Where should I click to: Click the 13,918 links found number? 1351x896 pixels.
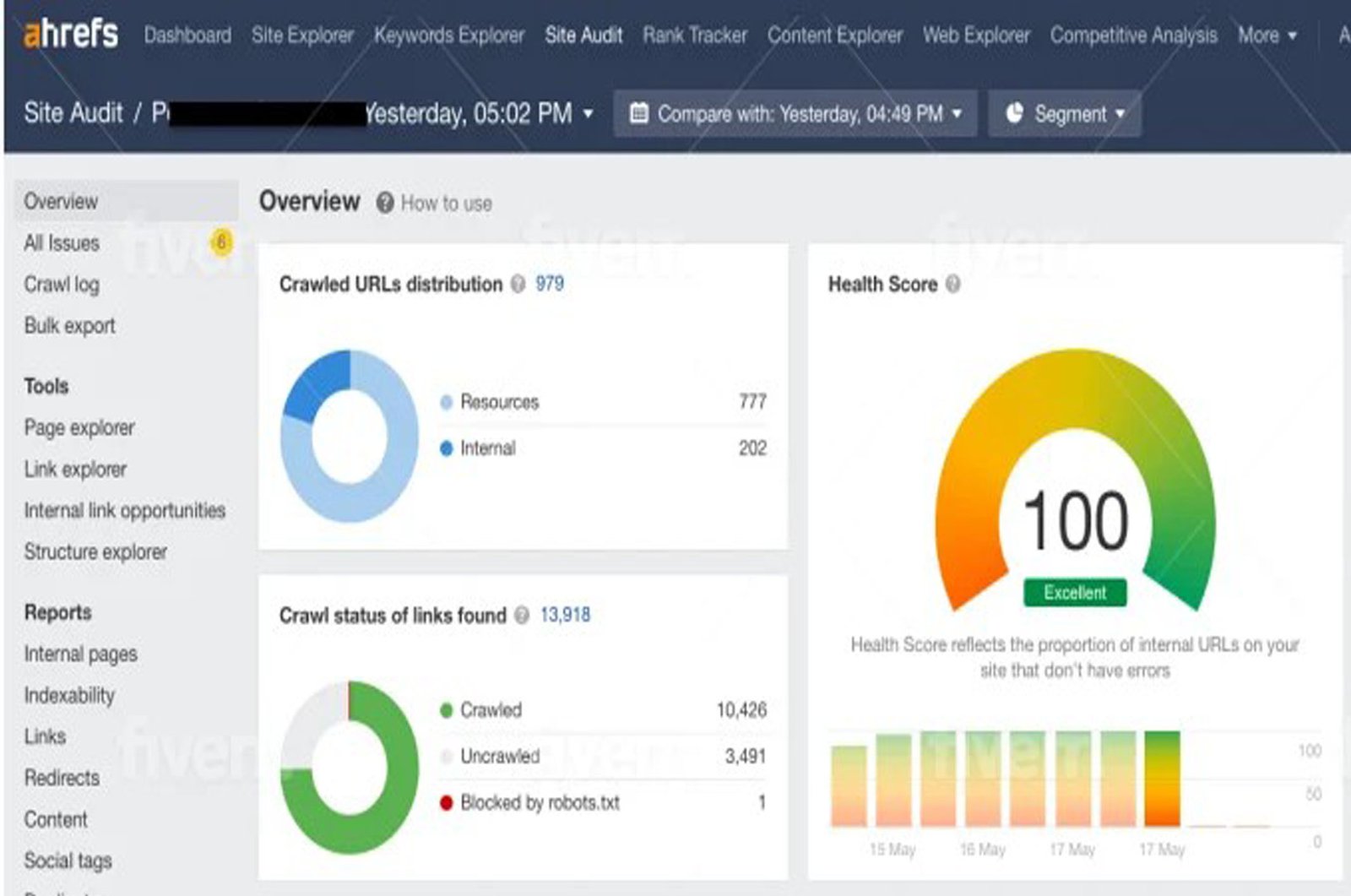pos(565,615)
